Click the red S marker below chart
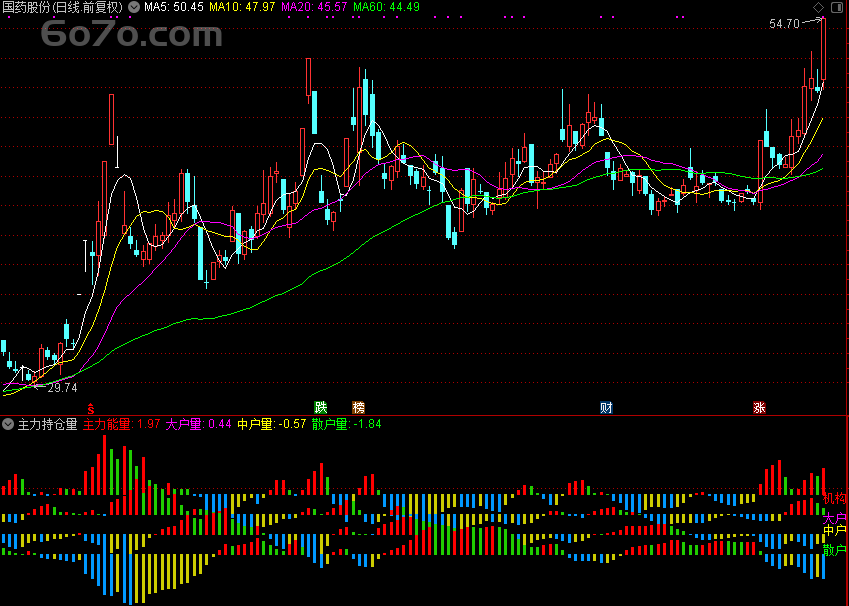The width and height of the screenshot is (849, 606). 91,408
